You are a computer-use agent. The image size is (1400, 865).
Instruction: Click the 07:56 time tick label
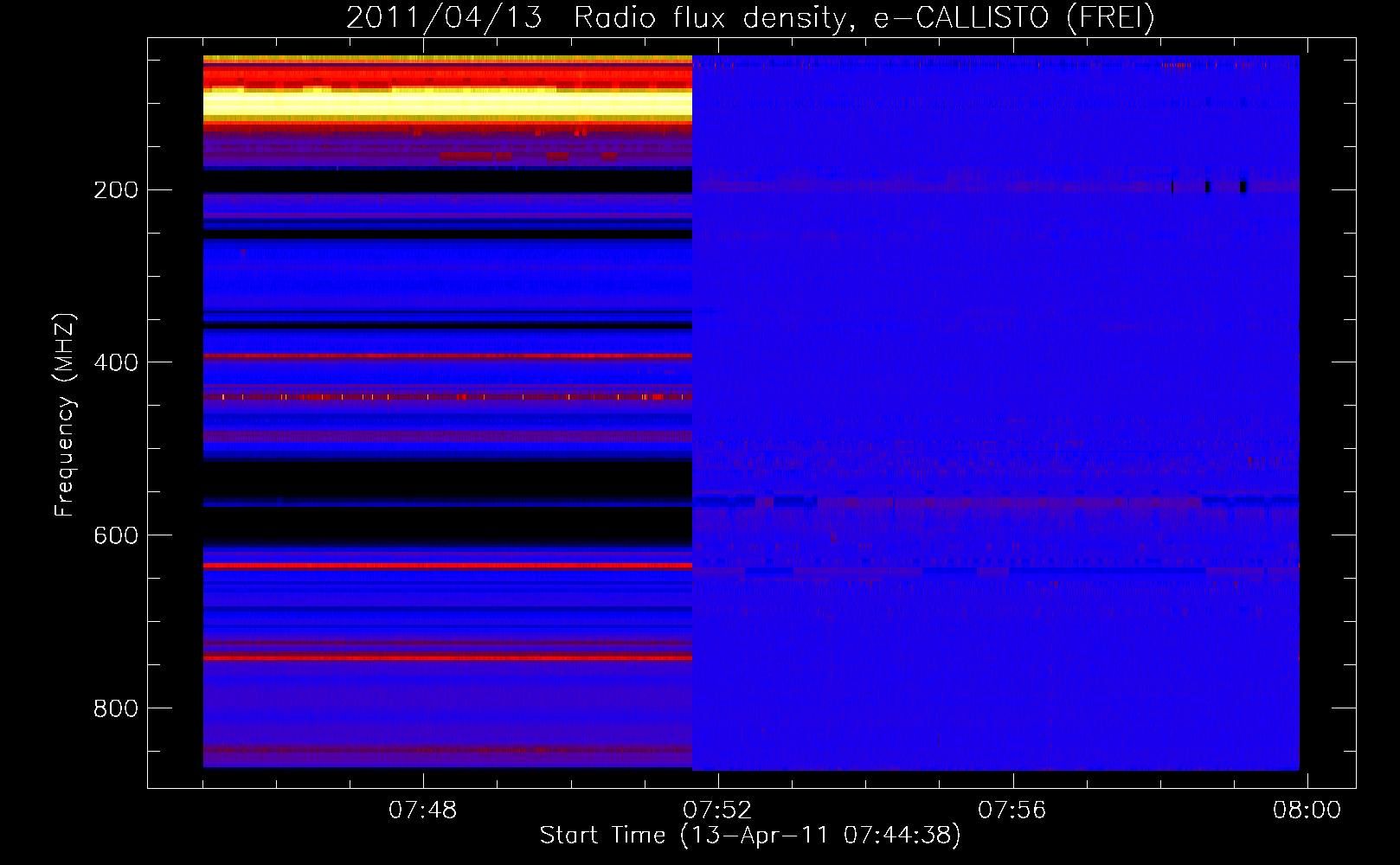coord(1012,810)
